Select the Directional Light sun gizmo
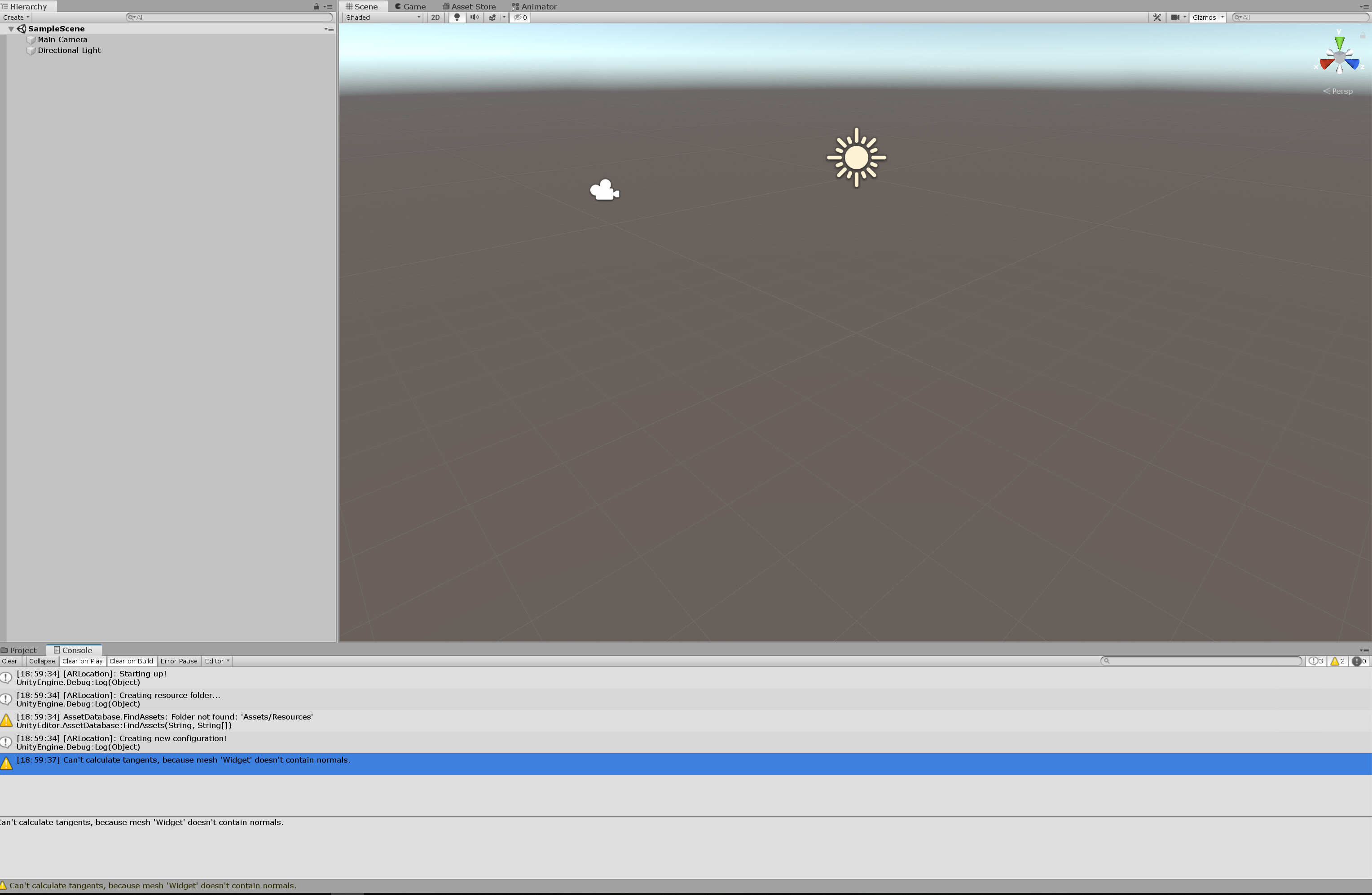Screen dimensions: 1372x895 click(856, 158)
